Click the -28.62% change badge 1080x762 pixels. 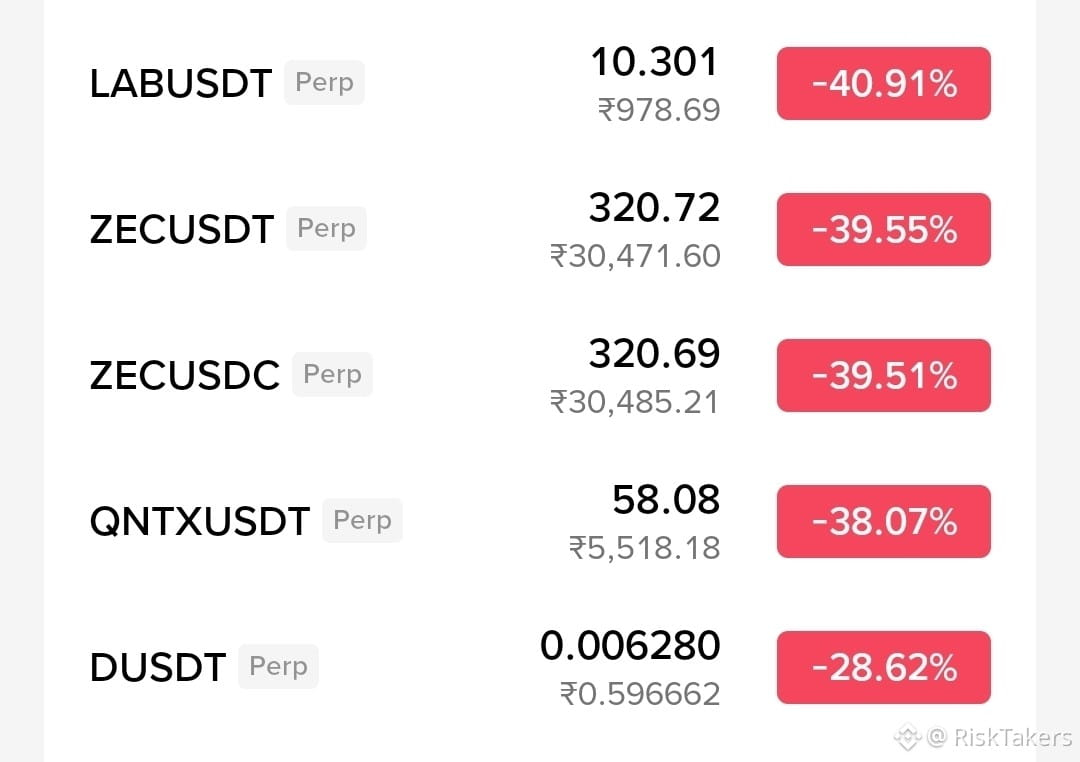tap(884, 668)
